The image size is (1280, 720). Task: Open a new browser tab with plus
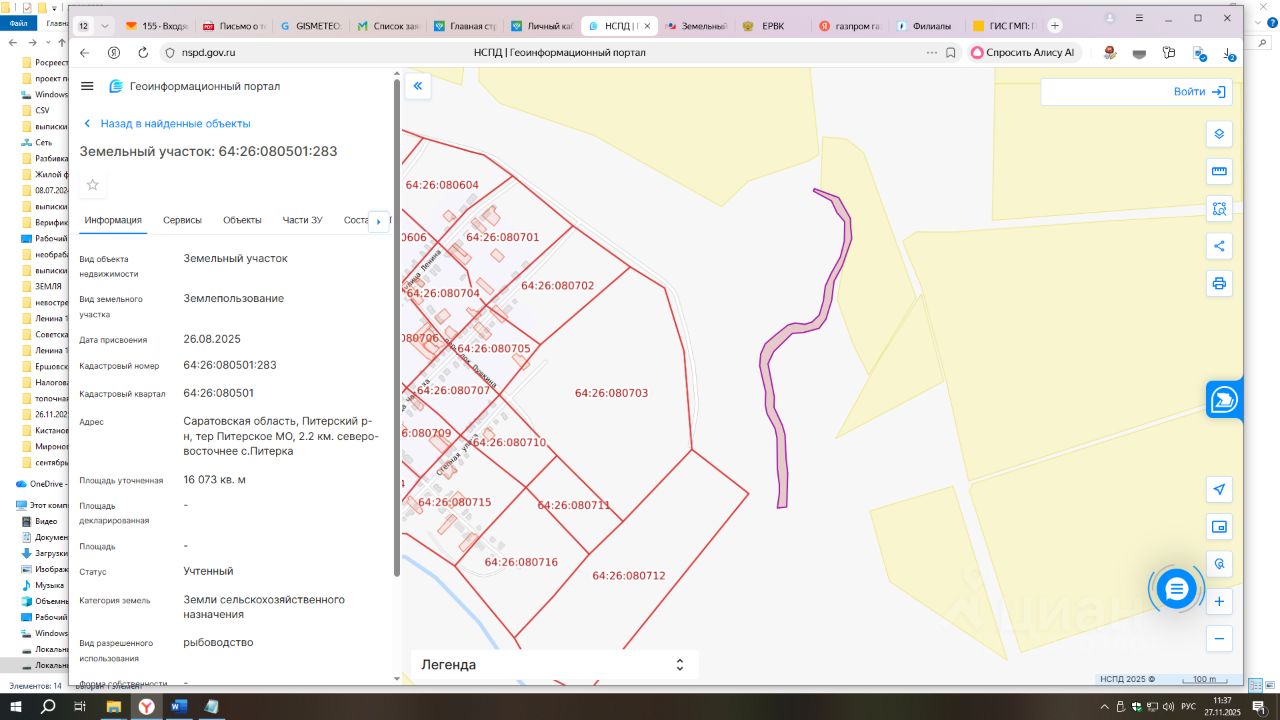point(1054,26)
